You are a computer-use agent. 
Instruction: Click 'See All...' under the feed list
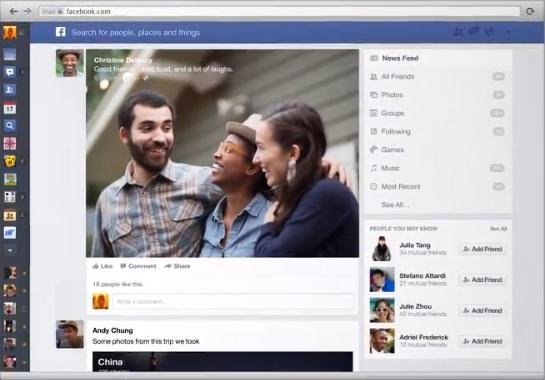pyautogui.click(x=394, y=205)
